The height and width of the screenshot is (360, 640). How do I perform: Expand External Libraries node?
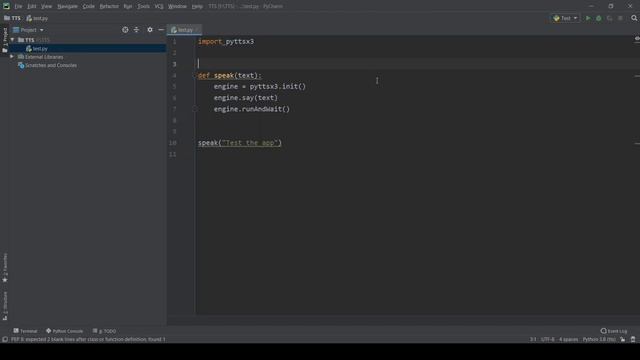(x=12, y=57)
